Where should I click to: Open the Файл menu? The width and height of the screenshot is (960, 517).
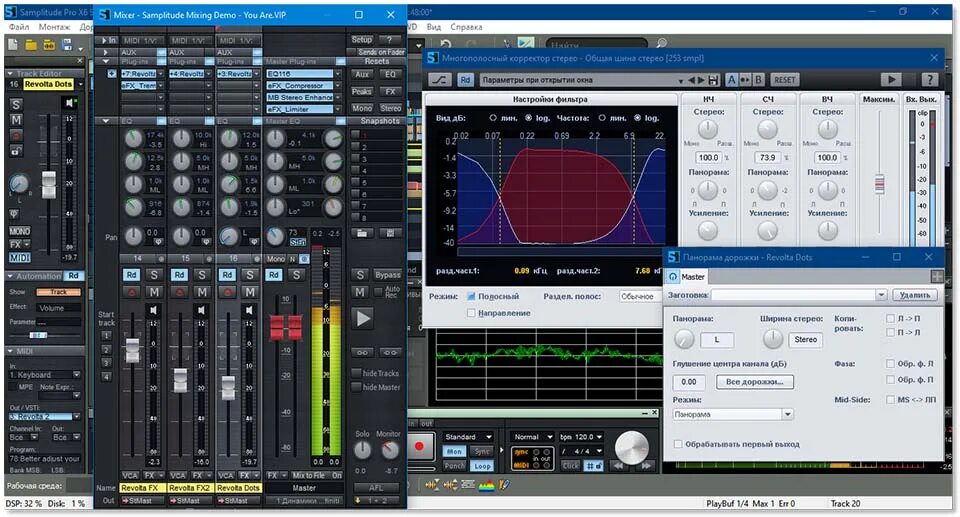[19, 27]
